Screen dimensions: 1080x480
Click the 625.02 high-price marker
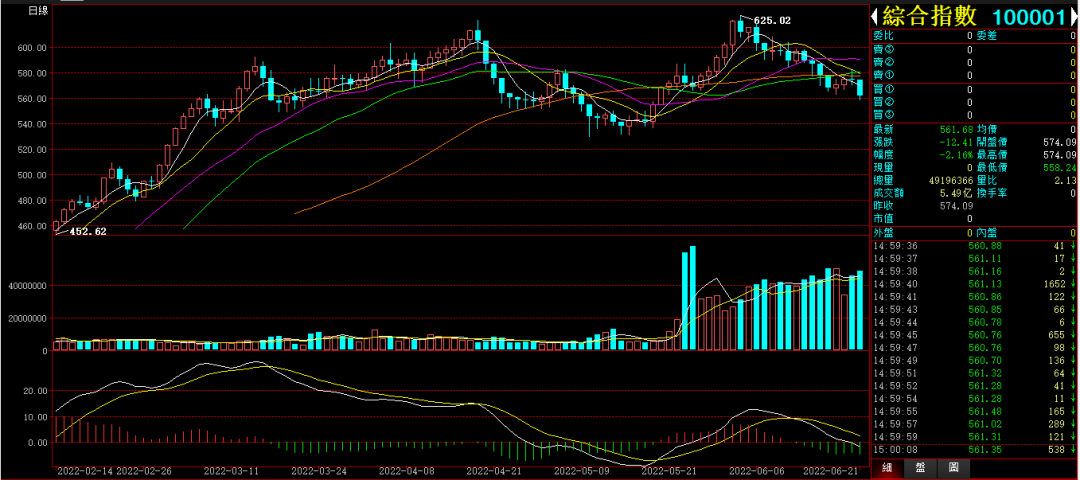coord(772,21)
